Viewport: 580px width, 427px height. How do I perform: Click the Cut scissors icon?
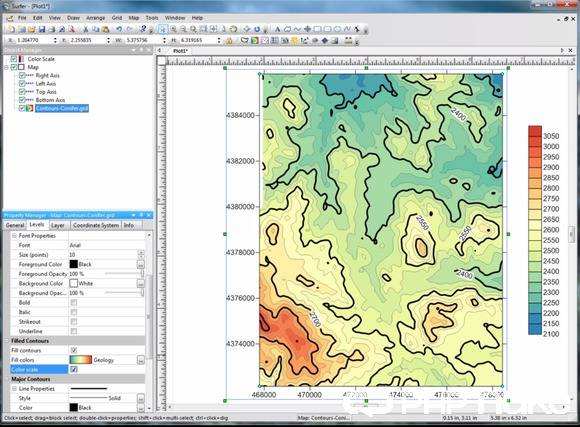[86, 29]
